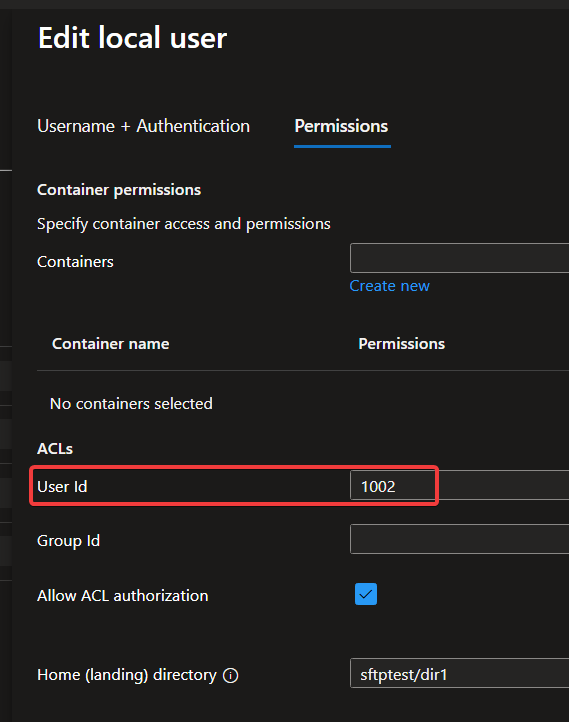Click the ACLs section heading

point(55,448)
